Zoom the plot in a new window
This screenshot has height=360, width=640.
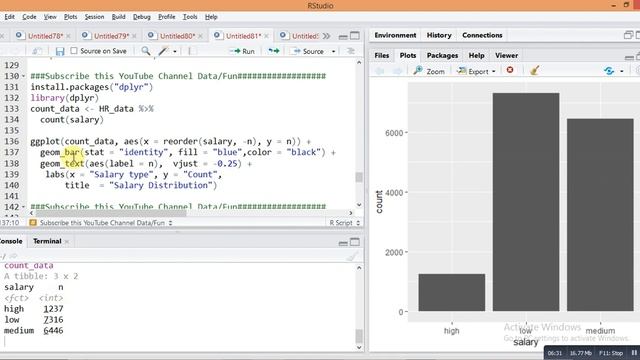coord(429,71)
